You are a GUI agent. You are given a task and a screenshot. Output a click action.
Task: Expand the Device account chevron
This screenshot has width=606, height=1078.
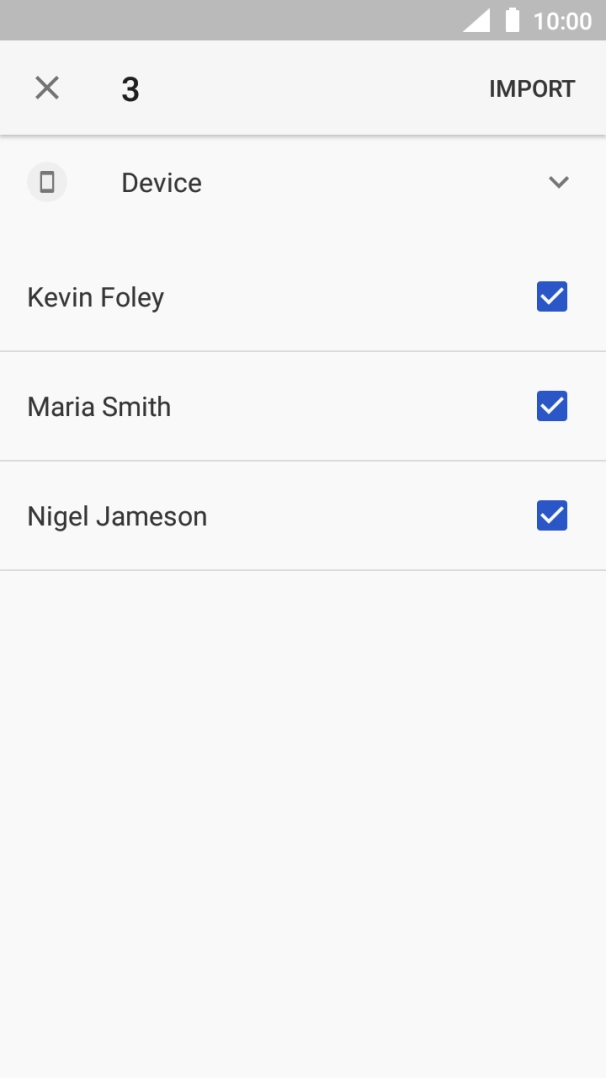(559, 183)
